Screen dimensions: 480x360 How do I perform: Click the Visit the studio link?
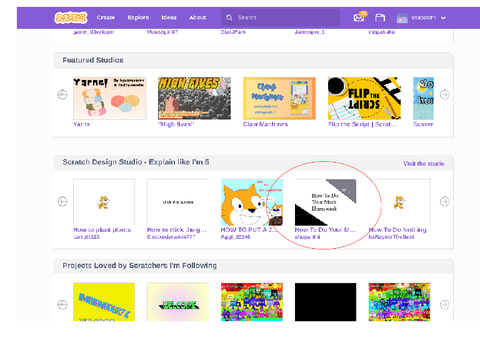(424, 163)
